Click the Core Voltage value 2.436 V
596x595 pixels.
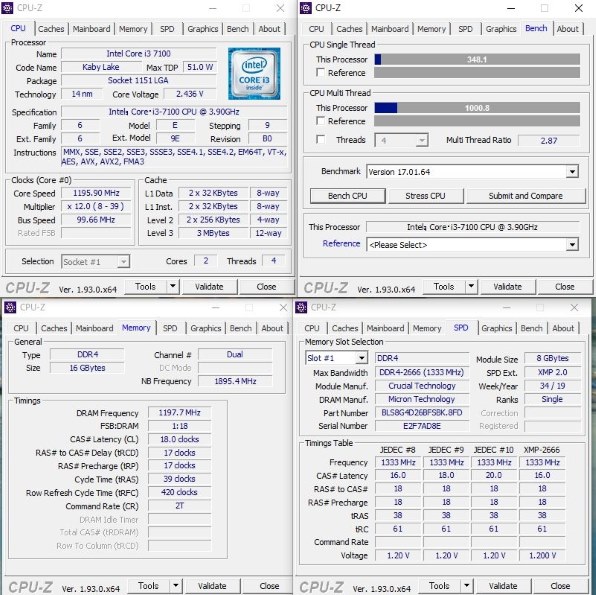tap(190, 94)
